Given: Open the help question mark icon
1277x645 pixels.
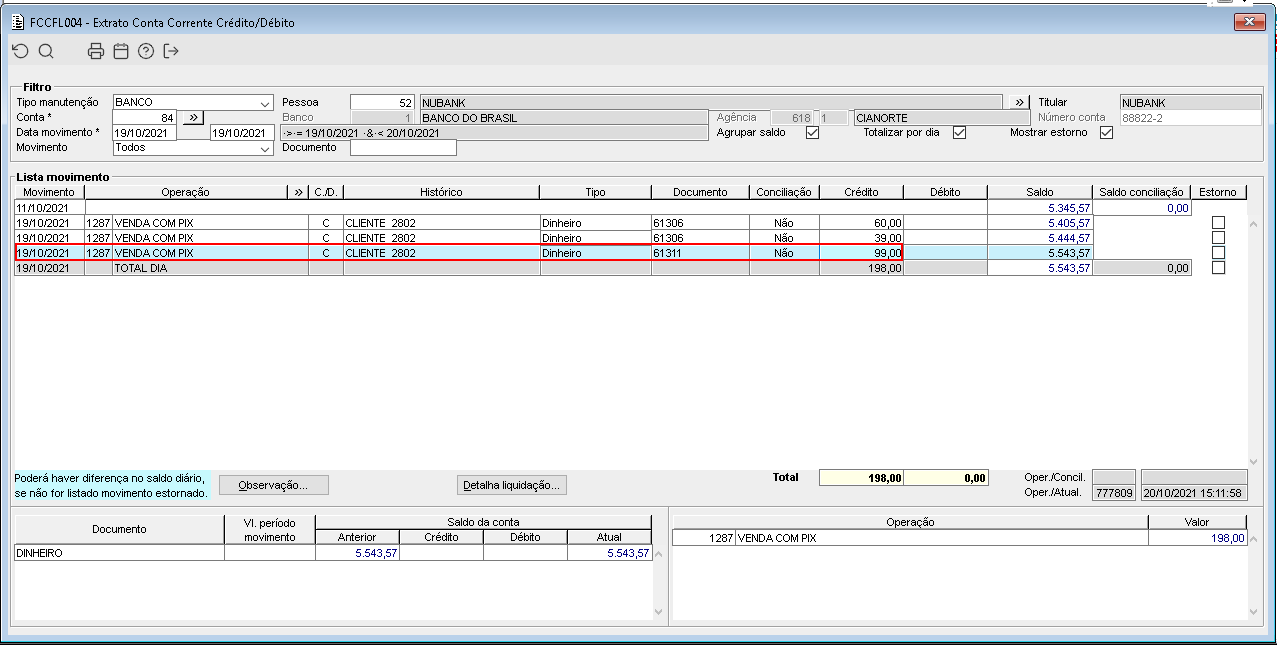Looking at the screenshot, I should [x=146, y=51].
